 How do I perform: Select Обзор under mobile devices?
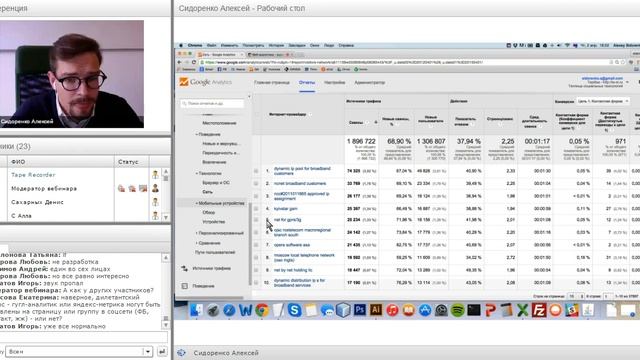point(209,212)
